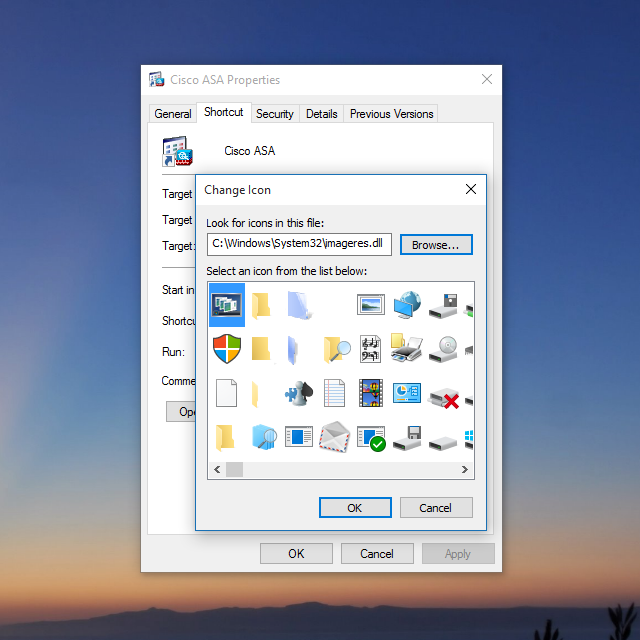Pick the chess pawn and puzzle games icon
This screenshot has width=640, height=640.
click(299, 393)
